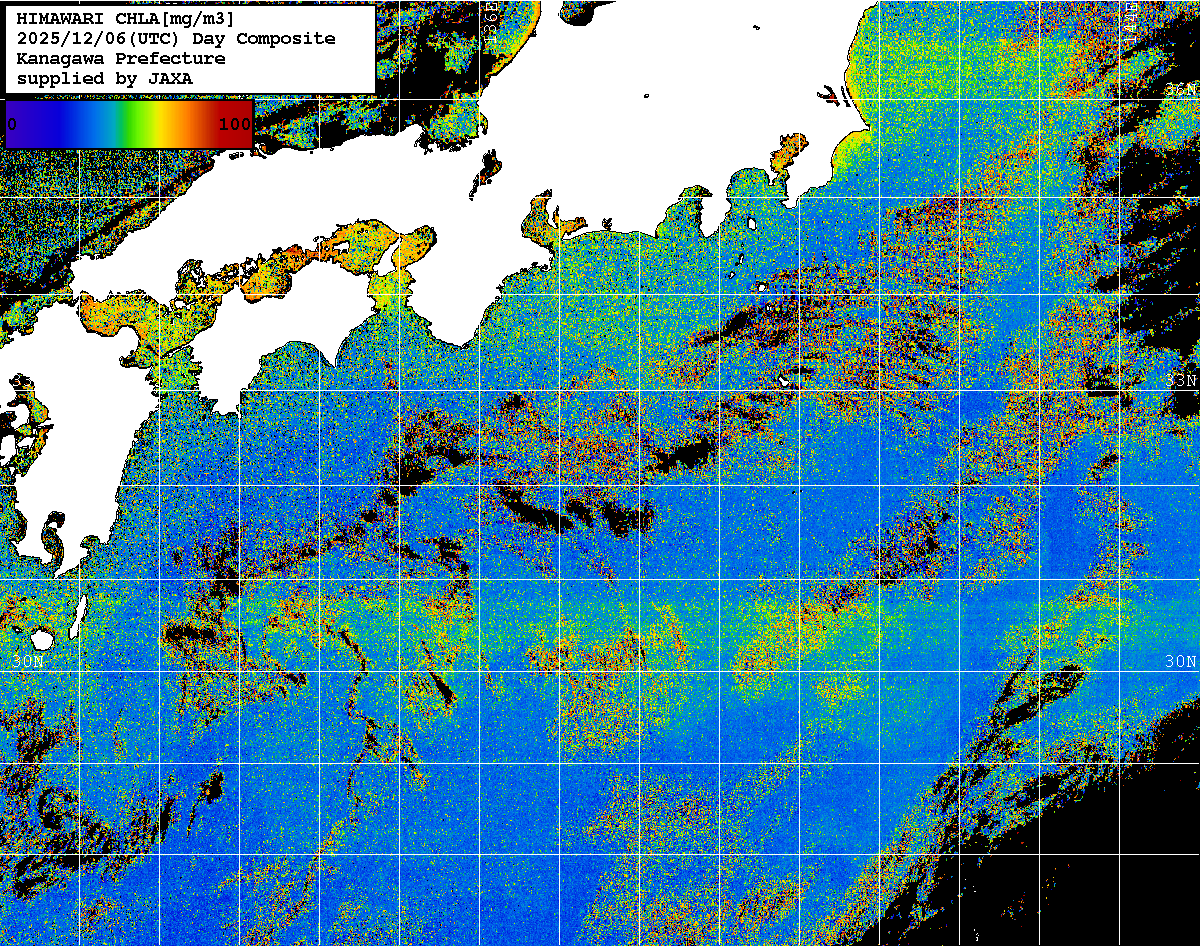The image size is (1200, 946).
Task: Click the 36N latitude label at right edge
Action: pyautogui.click(x=1181, y=90)
